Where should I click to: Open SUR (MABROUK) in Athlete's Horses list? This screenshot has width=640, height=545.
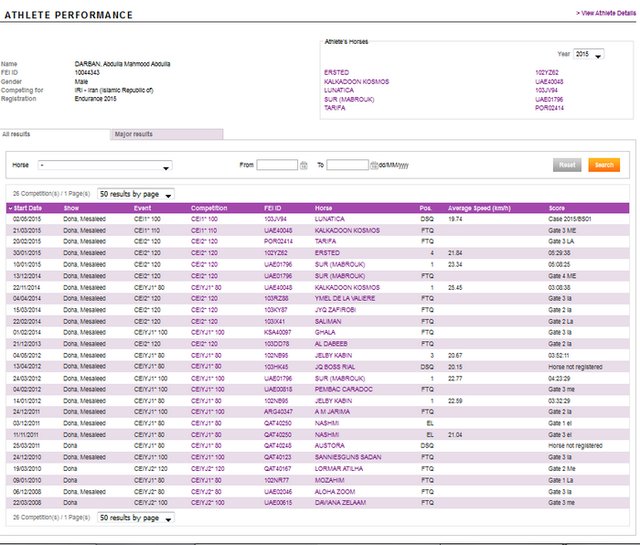[349, 100]
